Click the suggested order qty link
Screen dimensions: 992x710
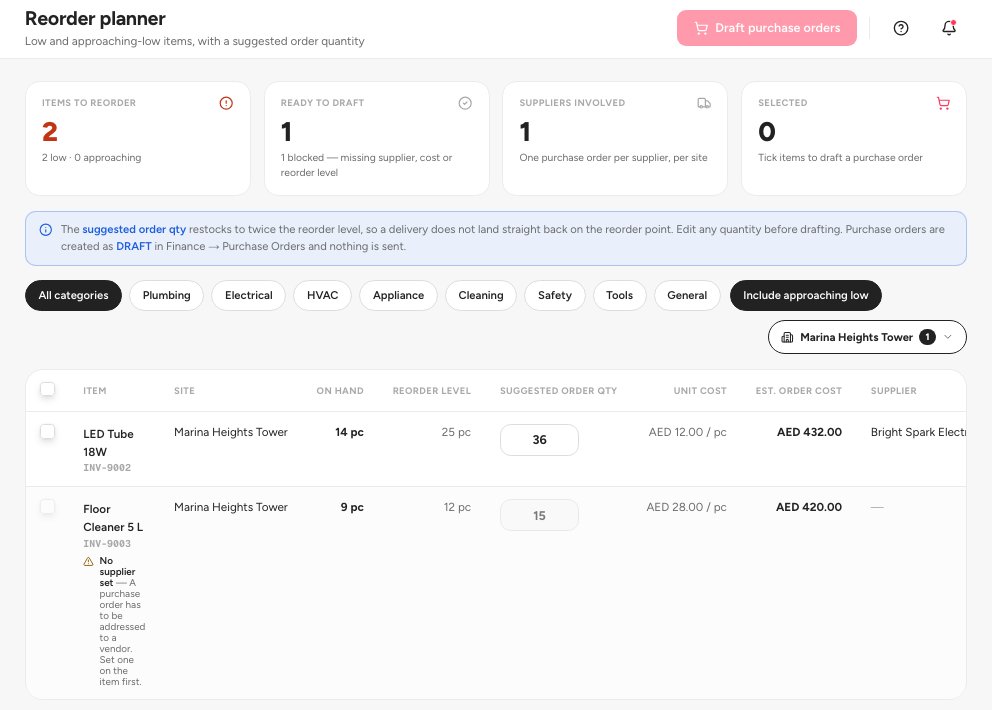pyautogui.click(x=134, y=229)
